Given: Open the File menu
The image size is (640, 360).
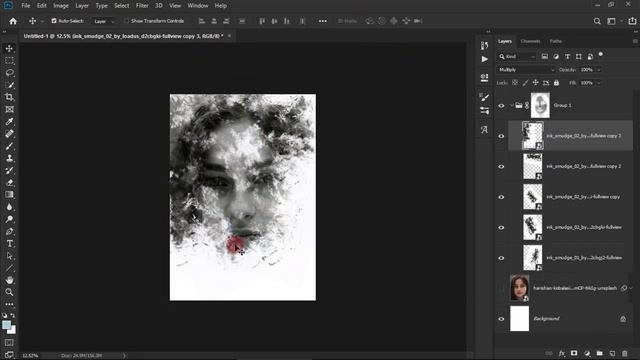Looking at the screenshot, I should [26, 6].
